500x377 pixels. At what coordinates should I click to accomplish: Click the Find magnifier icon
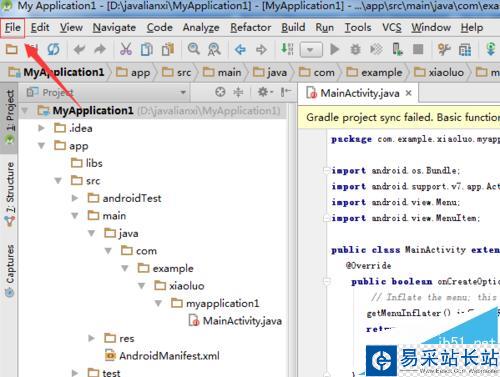point(193,49)
